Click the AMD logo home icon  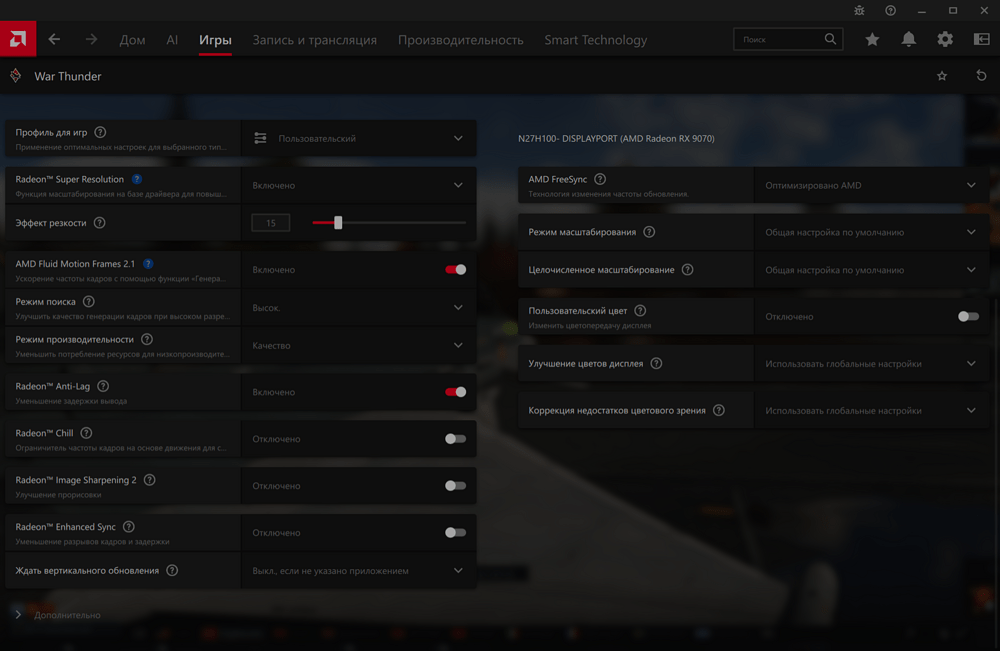point(18,39)
